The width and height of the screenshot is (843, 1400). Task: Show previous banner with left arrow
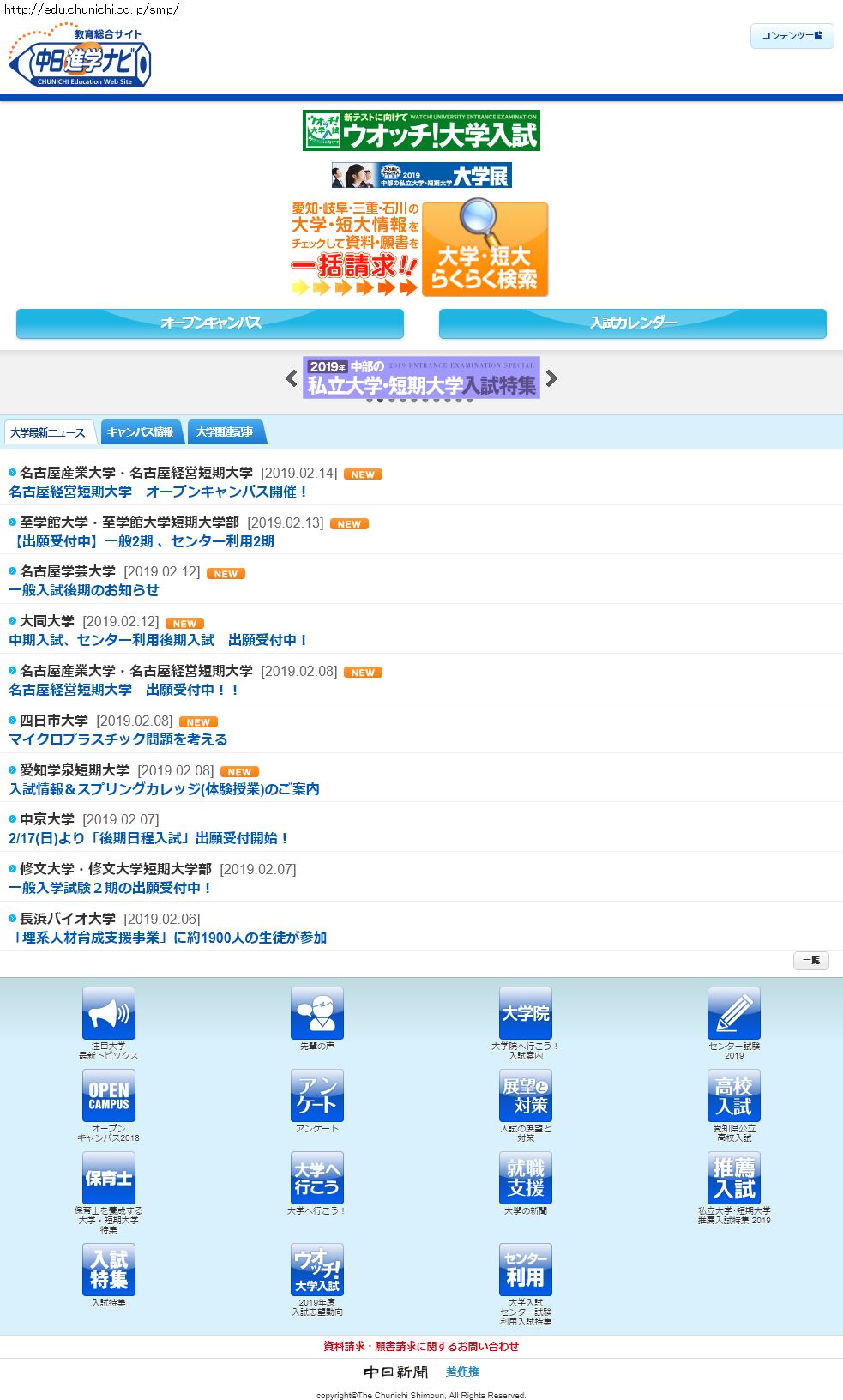(292, 378)
